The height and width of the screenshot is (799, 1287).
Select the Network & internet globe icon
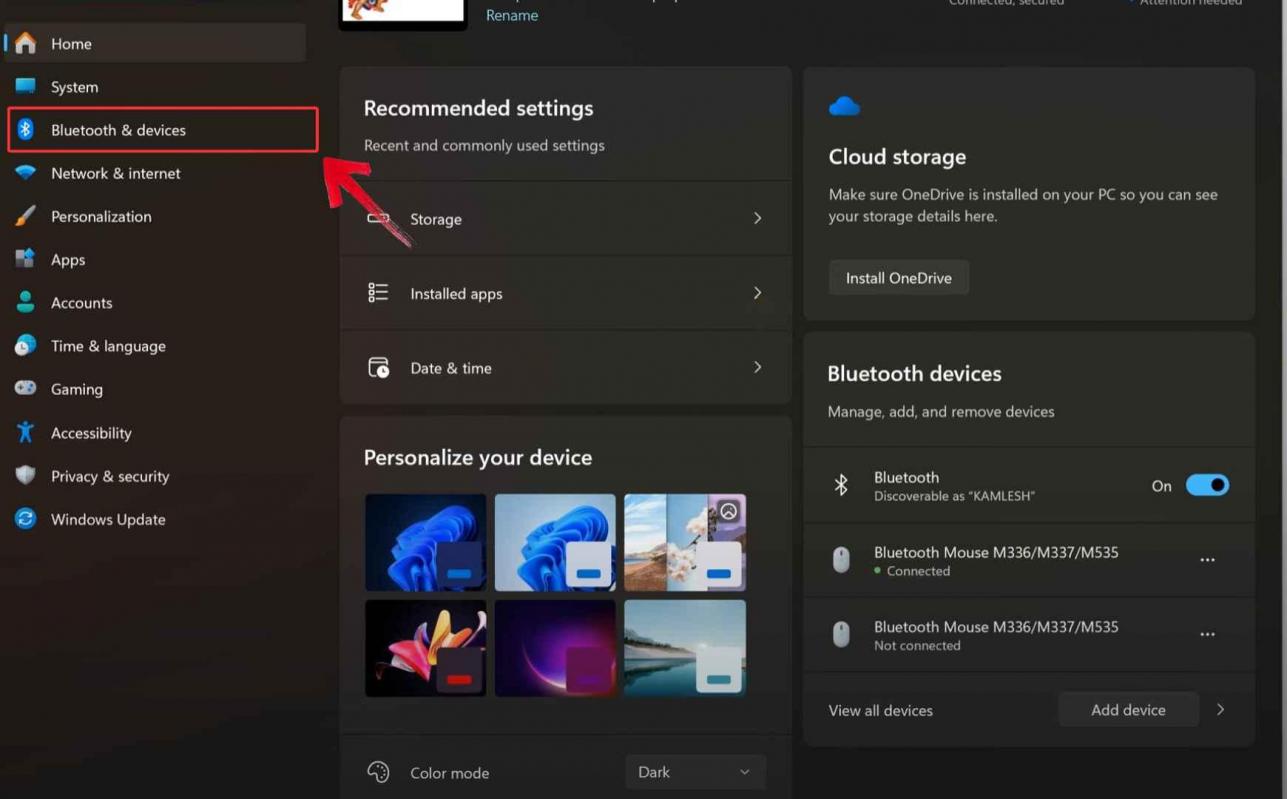(24, 172)
